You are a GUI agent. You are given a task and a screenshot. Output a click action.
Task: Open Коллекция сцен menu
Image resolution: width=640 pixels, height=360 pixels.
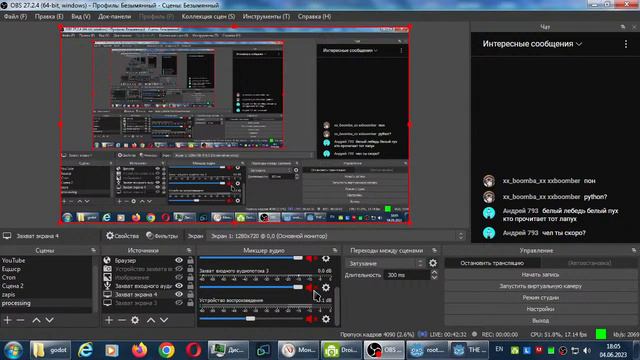pyautogui.click(x=208, y=17)
